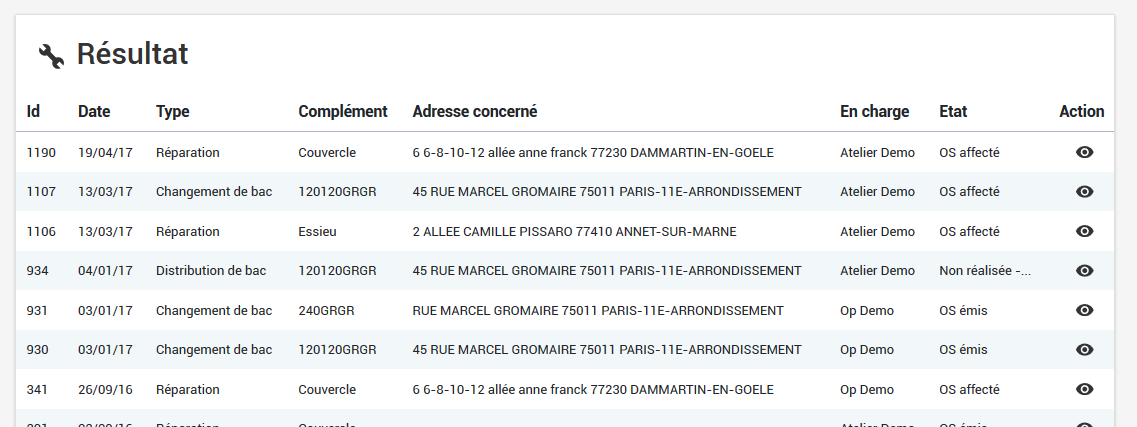
Task: Sort table by Id column header
Action: (x=33, y=112)
